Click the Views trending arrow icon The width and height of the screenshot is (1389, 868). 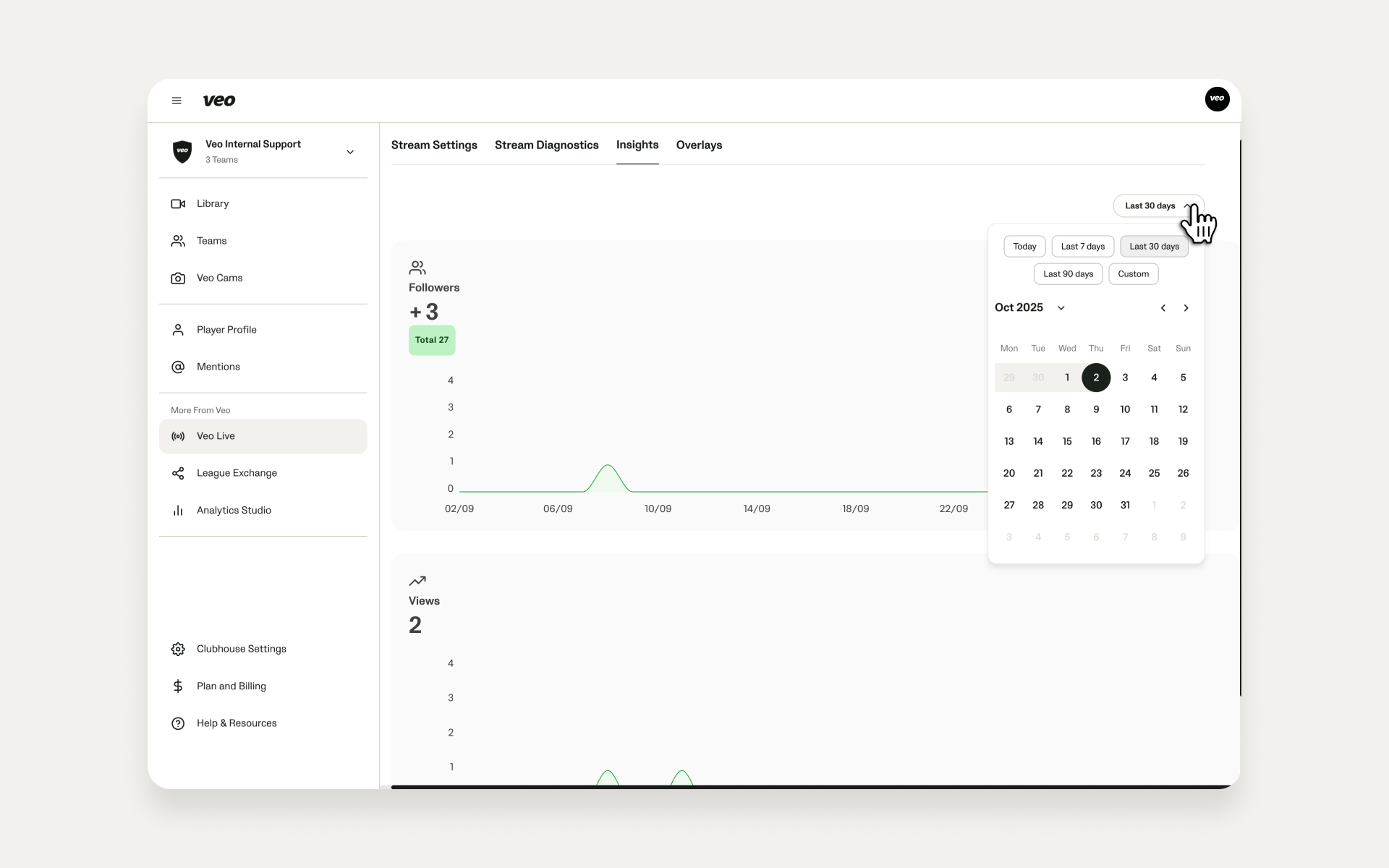tap(417, 581)
